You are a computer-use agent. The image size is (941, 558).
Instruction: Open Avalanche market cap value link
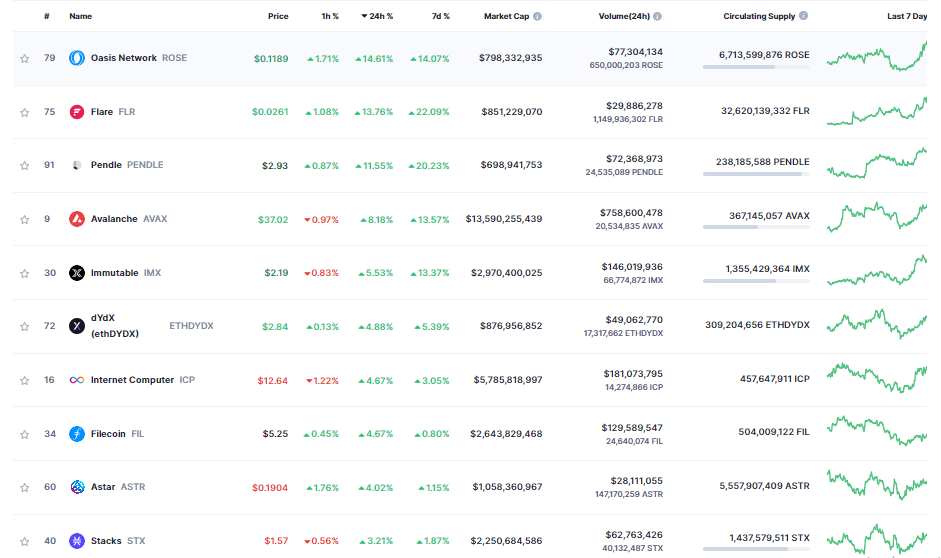(x=503, y=219)
